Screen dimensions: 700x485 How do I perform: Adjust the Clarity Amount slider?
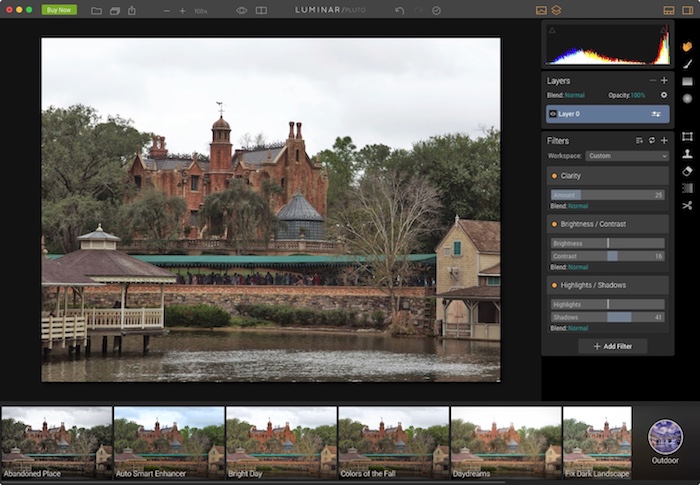coord(608,195)
